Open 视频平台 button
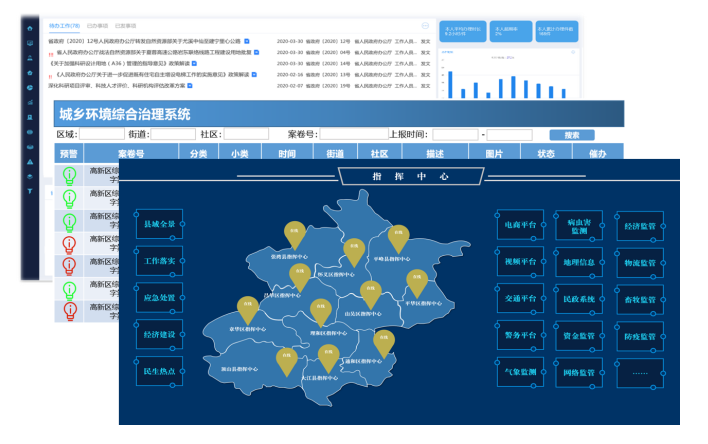Viewport: 708px width, 444px height. tap(520, 262)
